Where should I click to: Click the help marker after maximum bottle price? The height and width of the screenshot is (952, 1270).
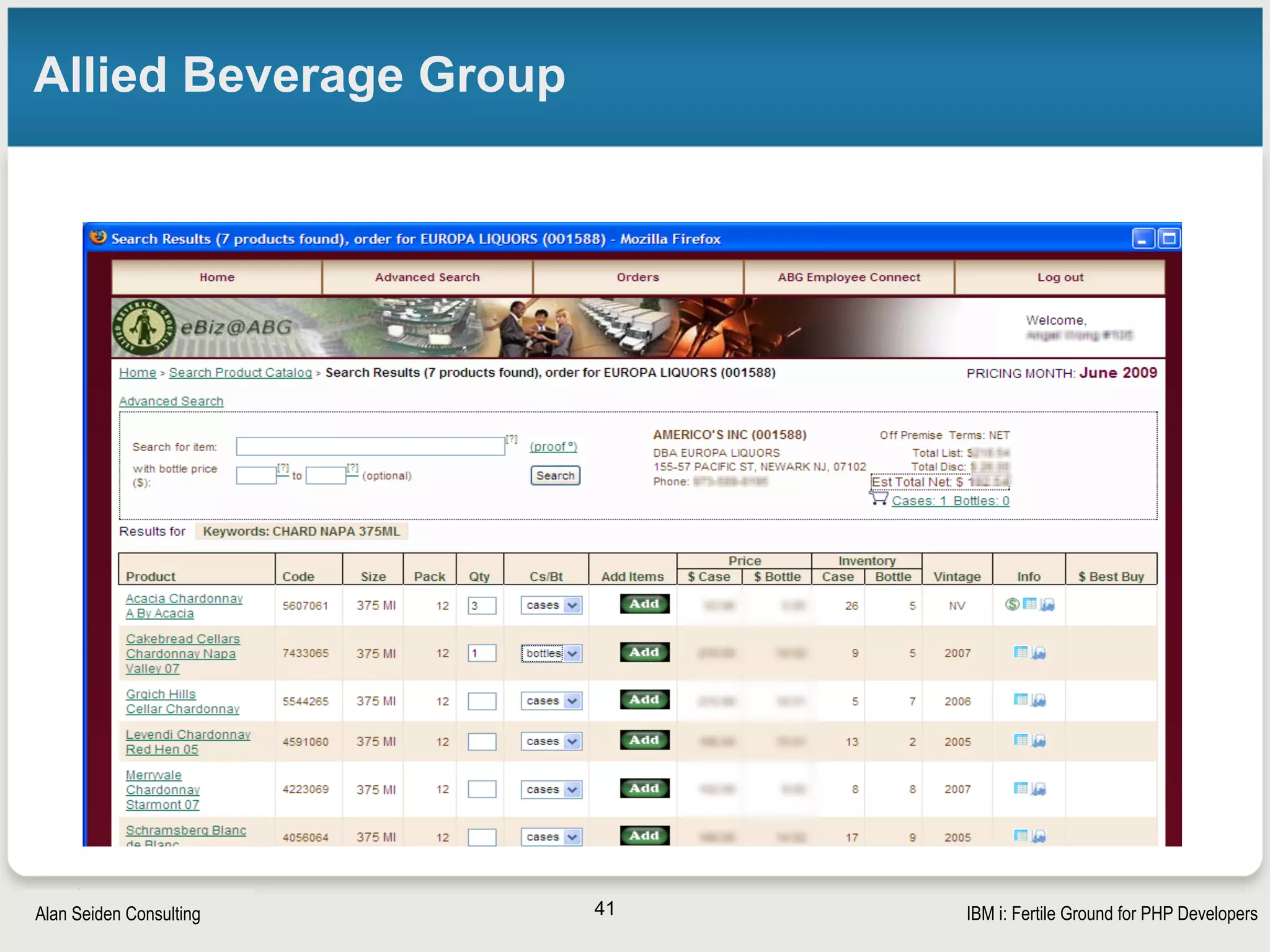[353, 468]
